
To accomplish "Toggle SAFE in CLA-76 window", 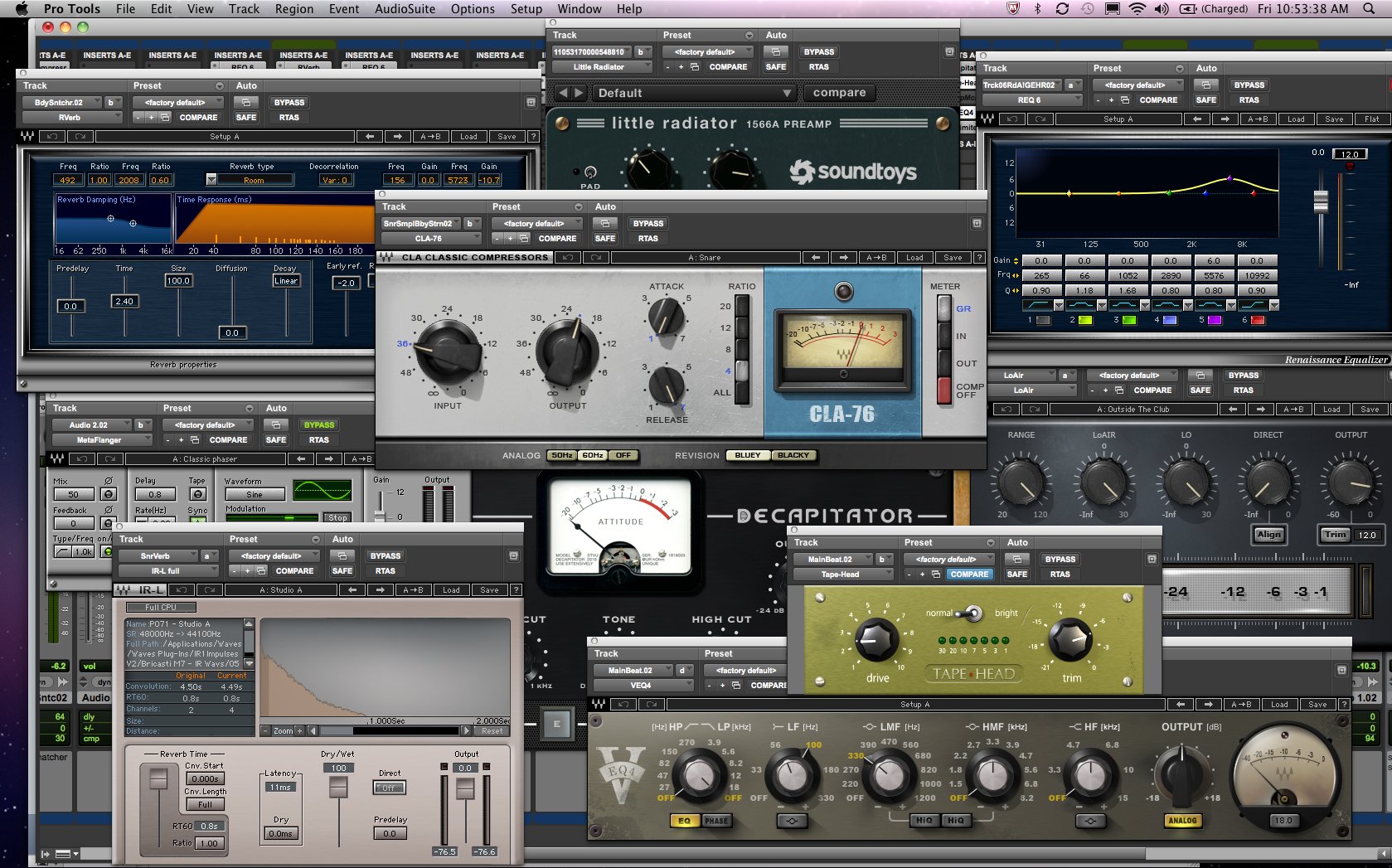I will [x=604, y=238].
